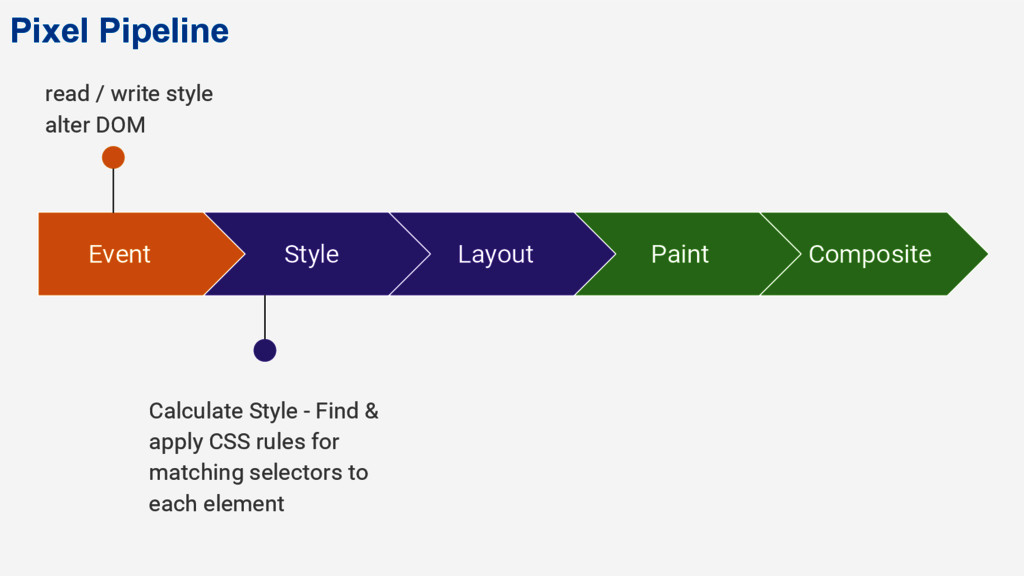Click the 'Calculate Style - Find &' line
This screenshot has width=1024, height=576.
pyautogui.click(x=264, y=411)
